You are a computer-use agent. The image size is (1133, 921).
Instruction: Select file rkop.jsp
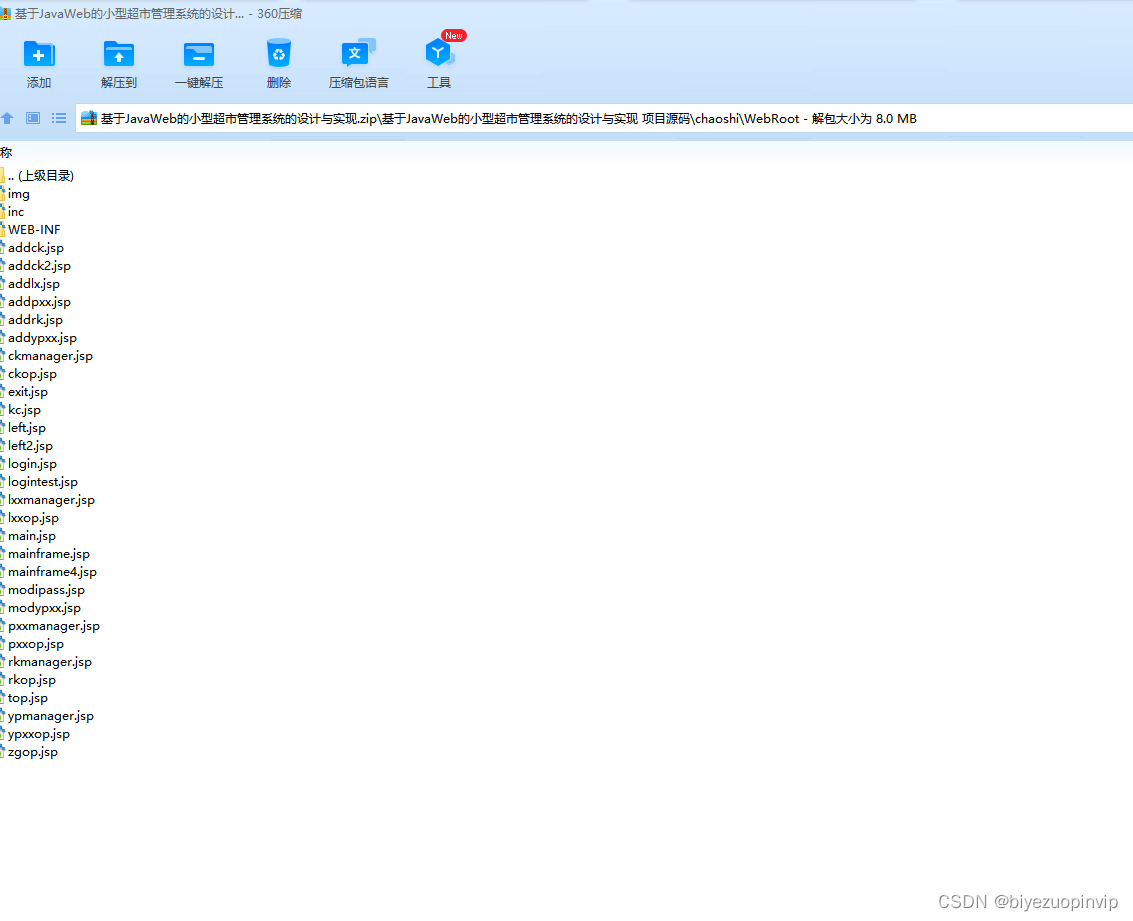tap(28, 680)
